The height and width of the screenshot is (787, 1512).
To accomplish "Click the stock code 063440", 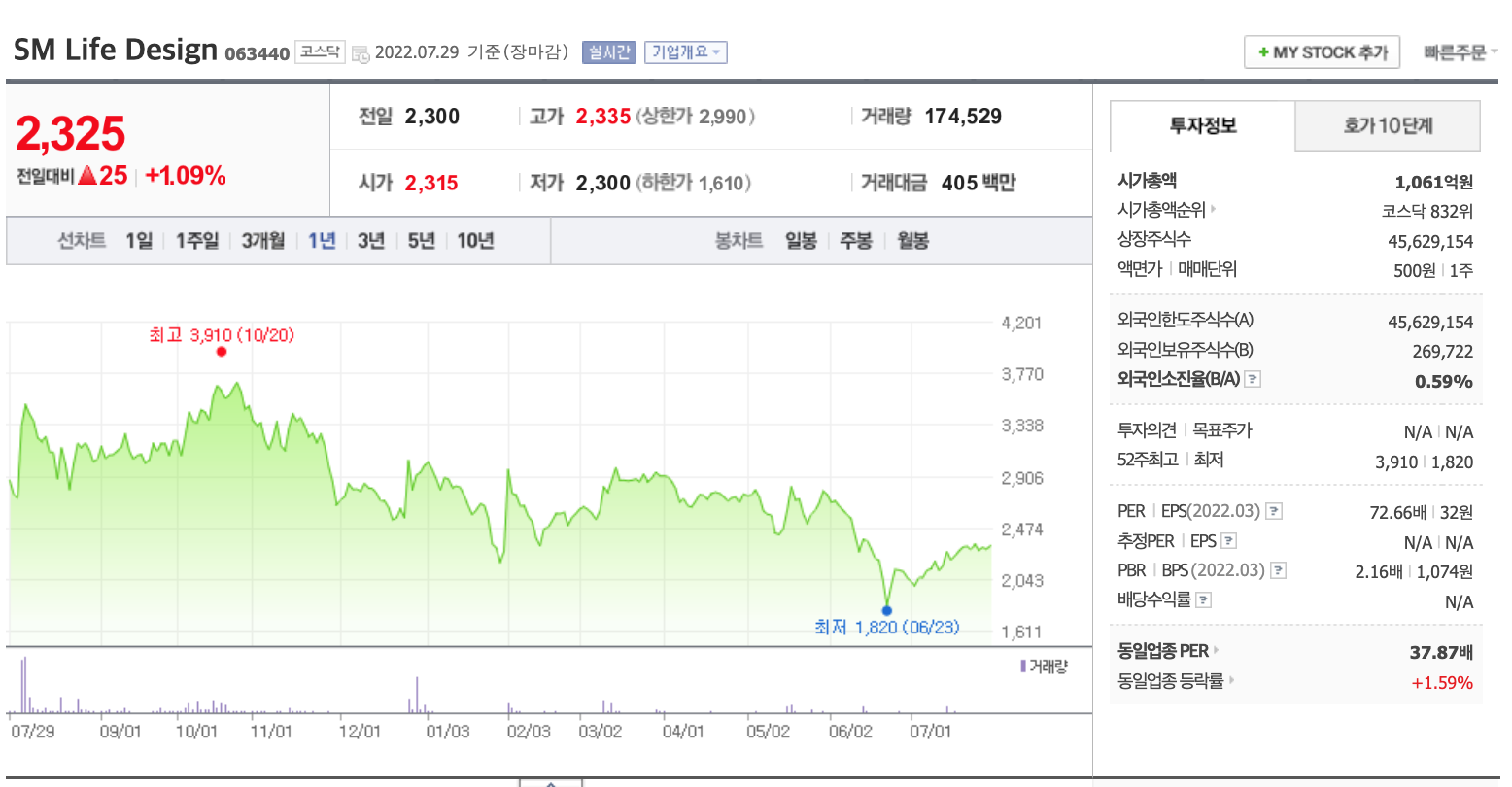I will point(257,54).
